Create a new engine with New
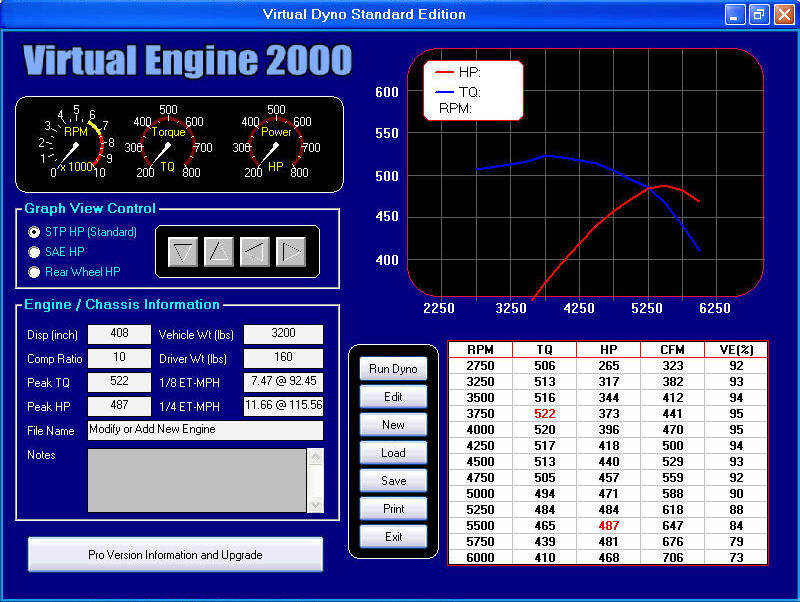This screenshot has height=602, width=800. coord(393,425)
